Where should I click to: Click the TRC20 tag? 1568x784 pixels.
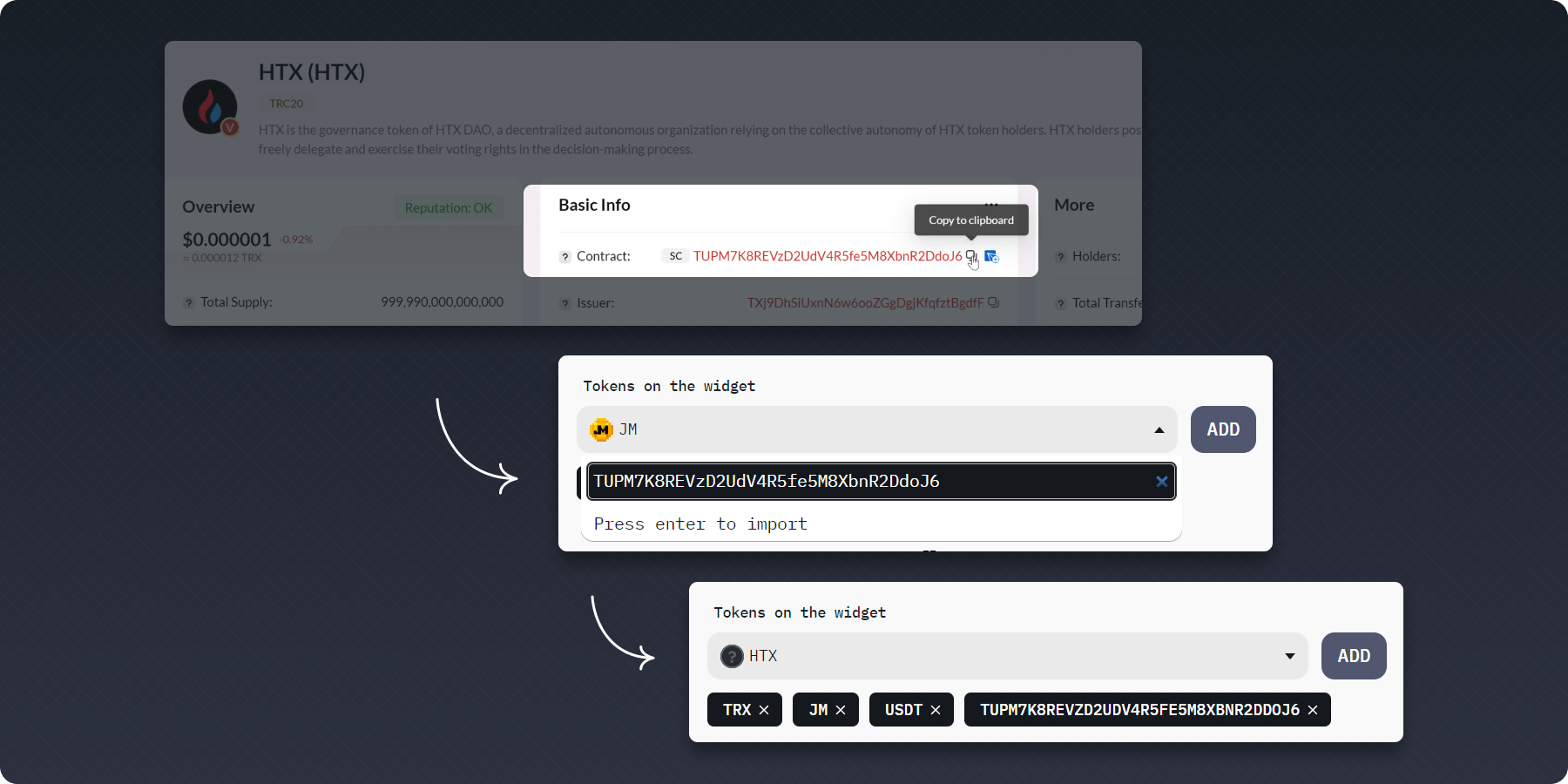pos(286,104)
